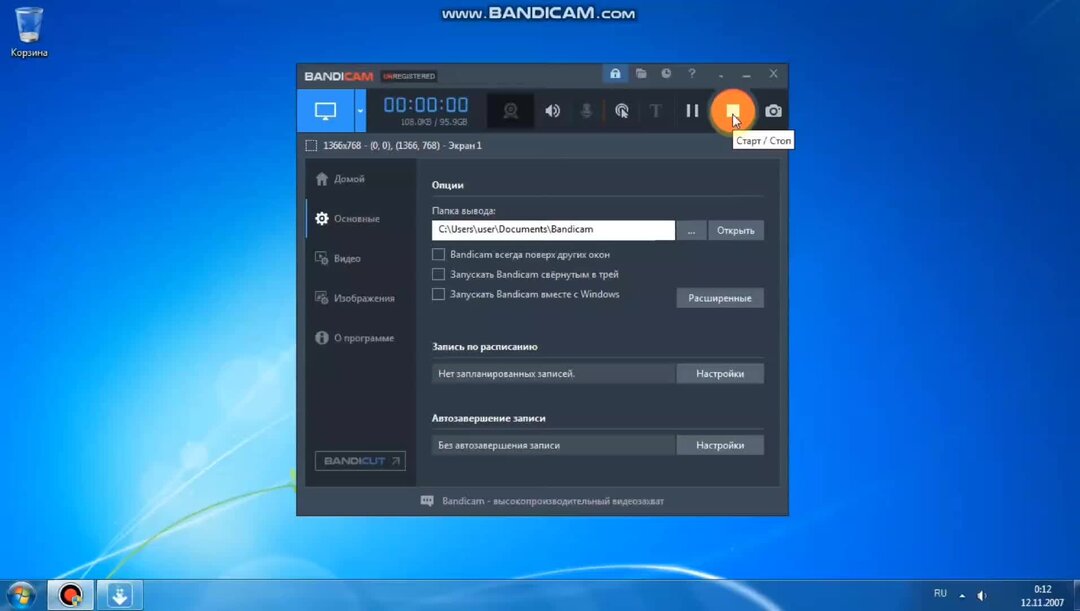Click the UNREGISTERED badge
Image resolution: width=1080 pixels, height=611 pixels.
tap(409, 76)
